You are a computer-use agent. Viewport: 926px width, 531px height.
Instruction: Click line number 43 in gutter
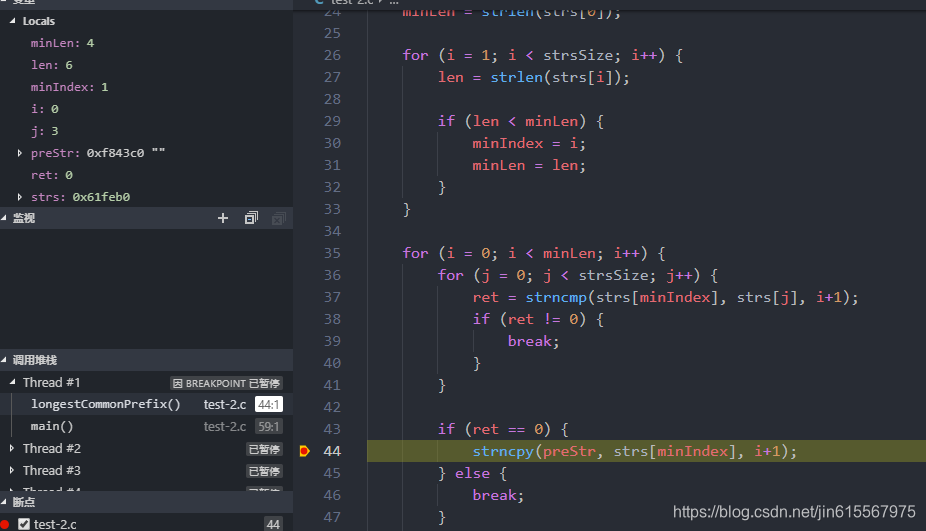[332, 429]
